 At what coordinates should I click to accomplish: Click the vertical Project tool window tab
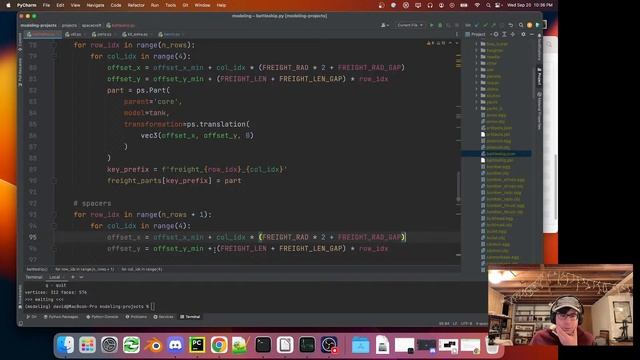tap(539, 77)
